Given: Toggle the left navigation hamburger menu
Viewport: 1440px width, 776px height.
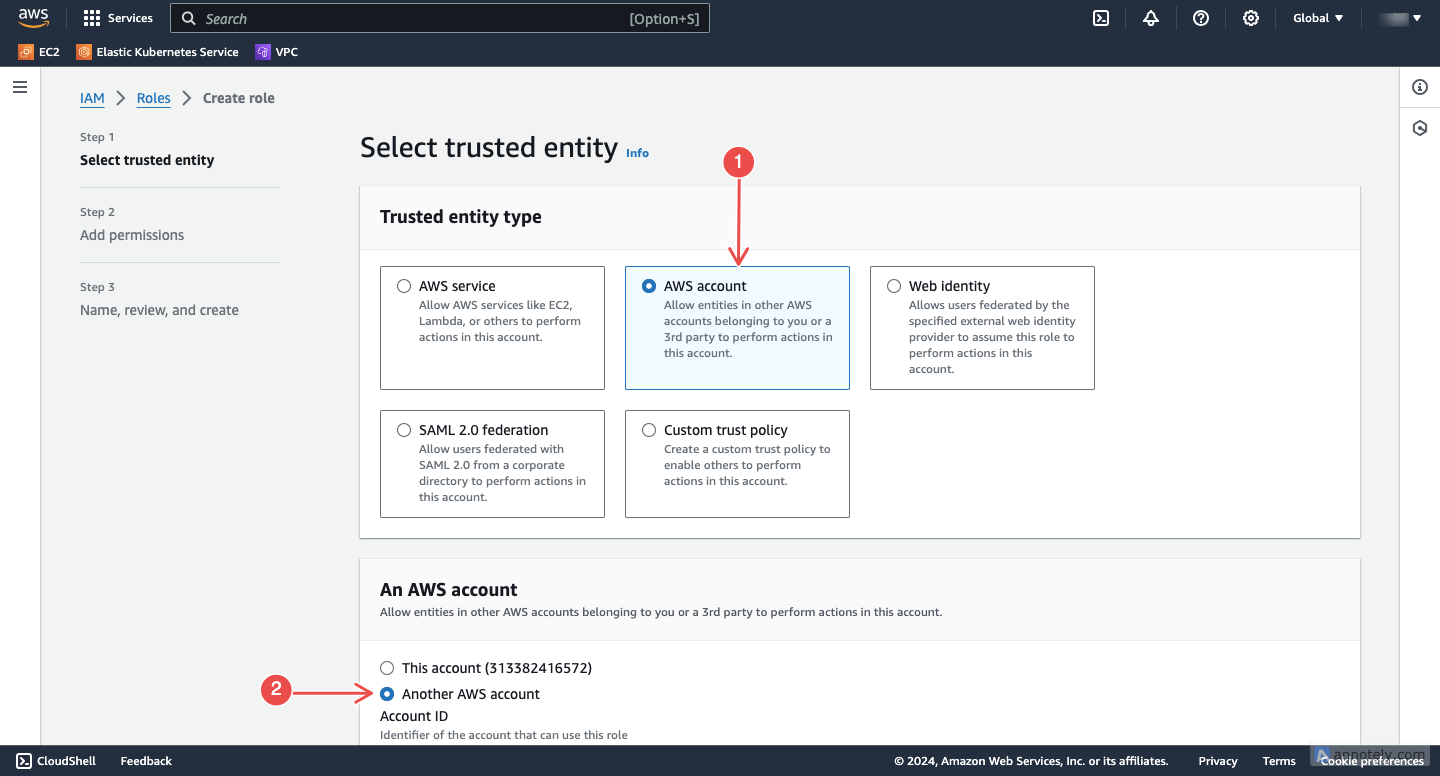Looking at the screenshot, I should pyautogui.click(x=19, y=86).
